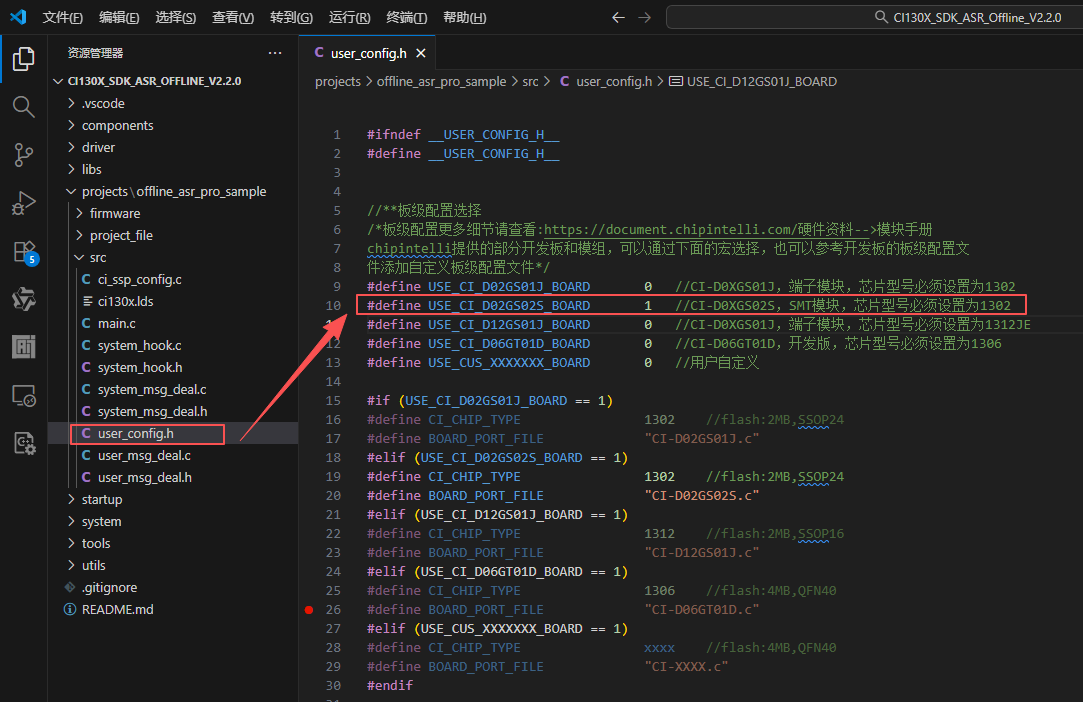Click the navigate back arrow in the title bar
The height and width of the screenshot is (702, 1083).
click(620, 17)
